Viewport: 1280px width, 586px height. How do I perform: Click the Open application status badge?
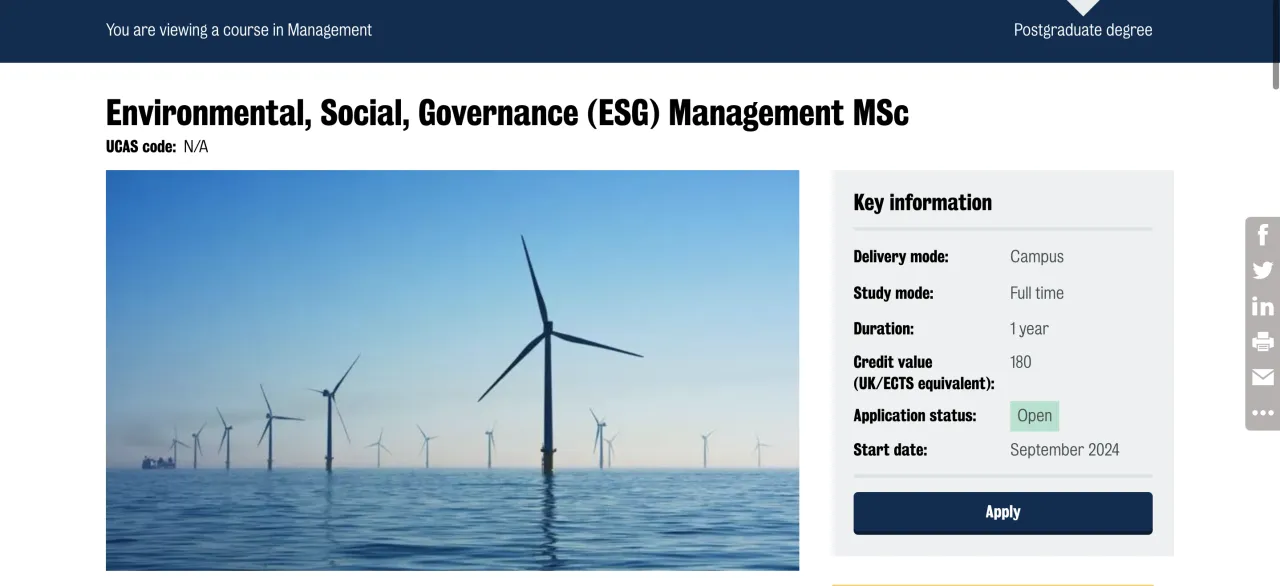coord(1034,416)
